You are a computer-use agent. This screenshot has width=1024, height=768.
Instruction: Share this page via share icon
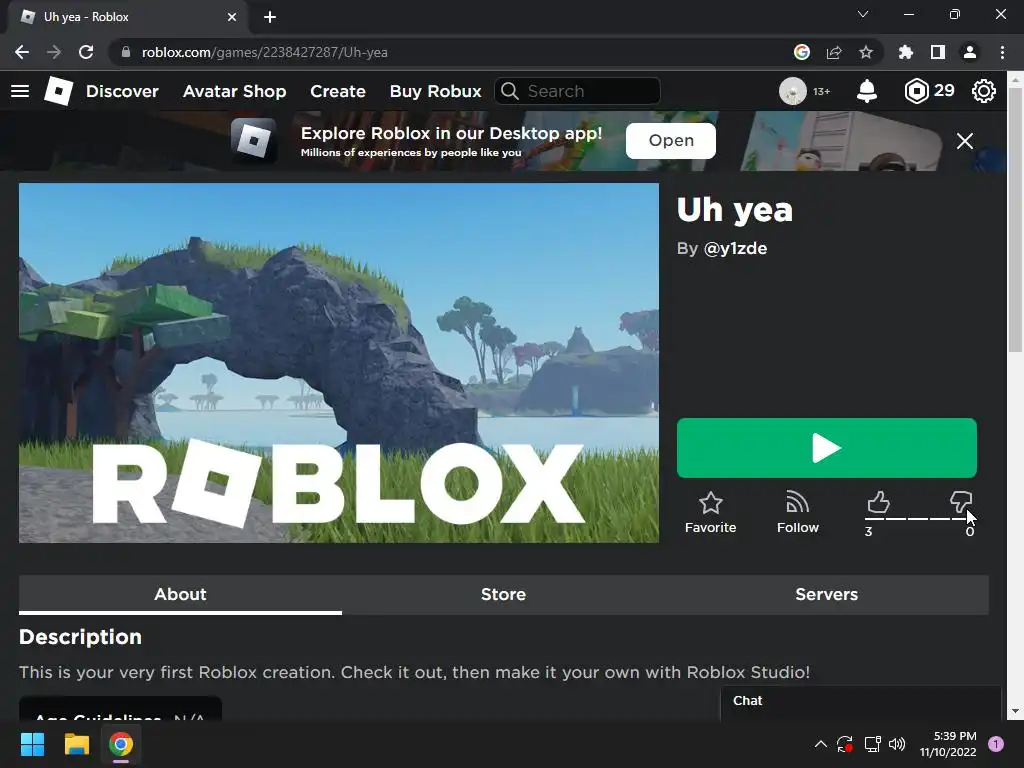[x=834, y=52]
